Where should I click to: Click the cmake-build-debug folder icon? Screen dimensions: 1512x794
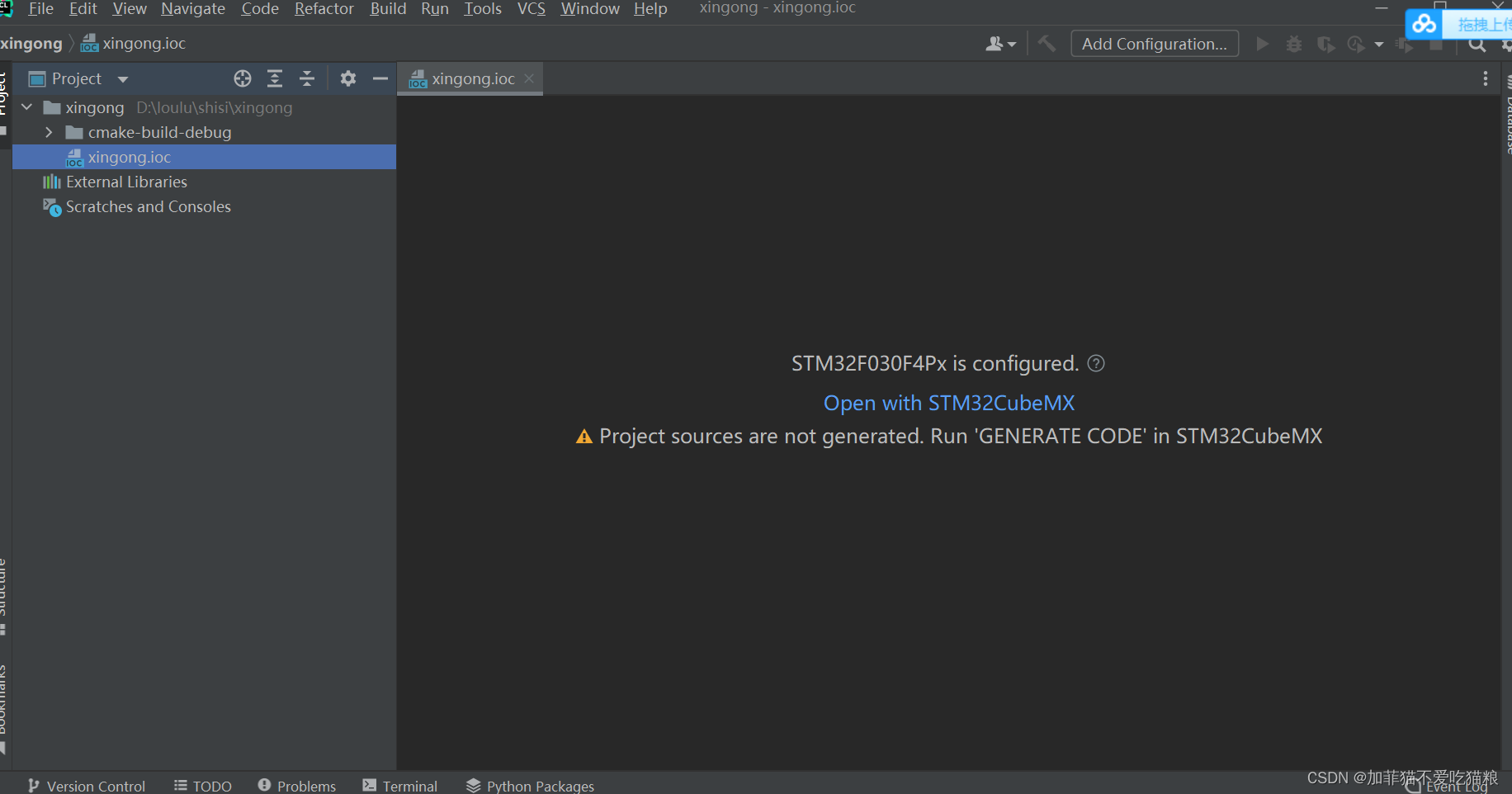click(x=74, y=132)
